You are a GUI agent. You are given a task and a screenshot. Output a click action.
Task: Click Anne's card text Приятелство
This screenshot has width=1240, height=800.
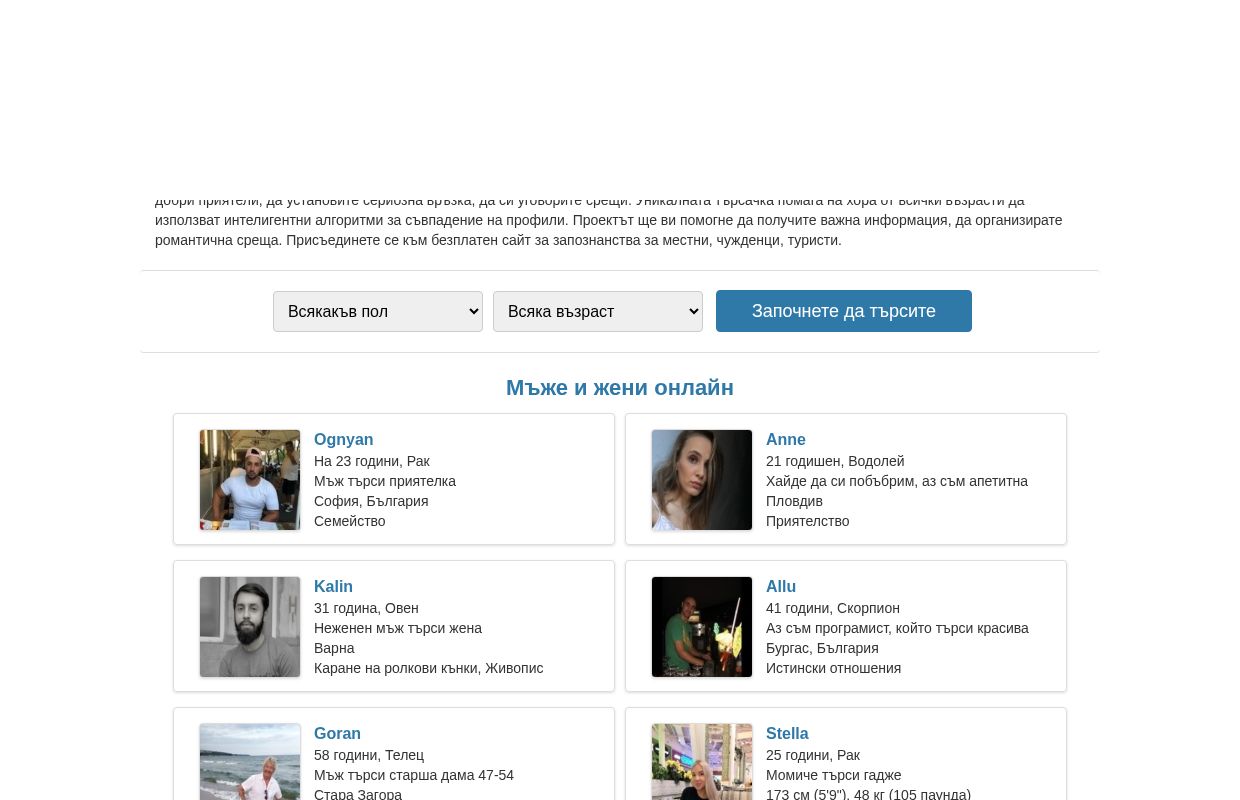(807, 521)
